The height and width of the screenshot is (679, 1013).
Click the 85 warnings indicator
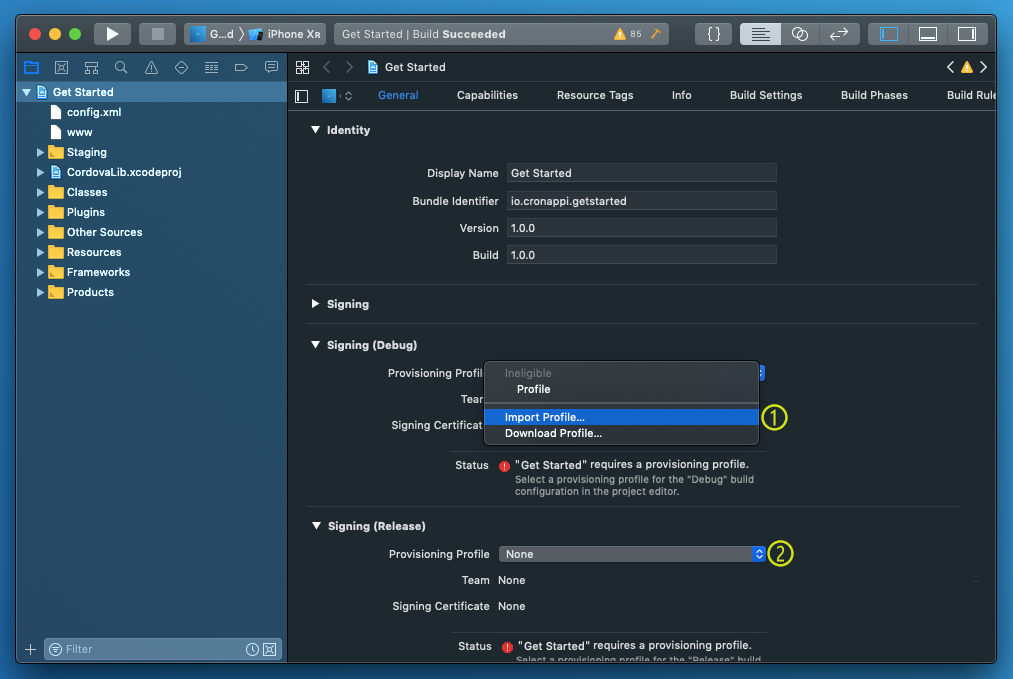click(x=627, y=34)
